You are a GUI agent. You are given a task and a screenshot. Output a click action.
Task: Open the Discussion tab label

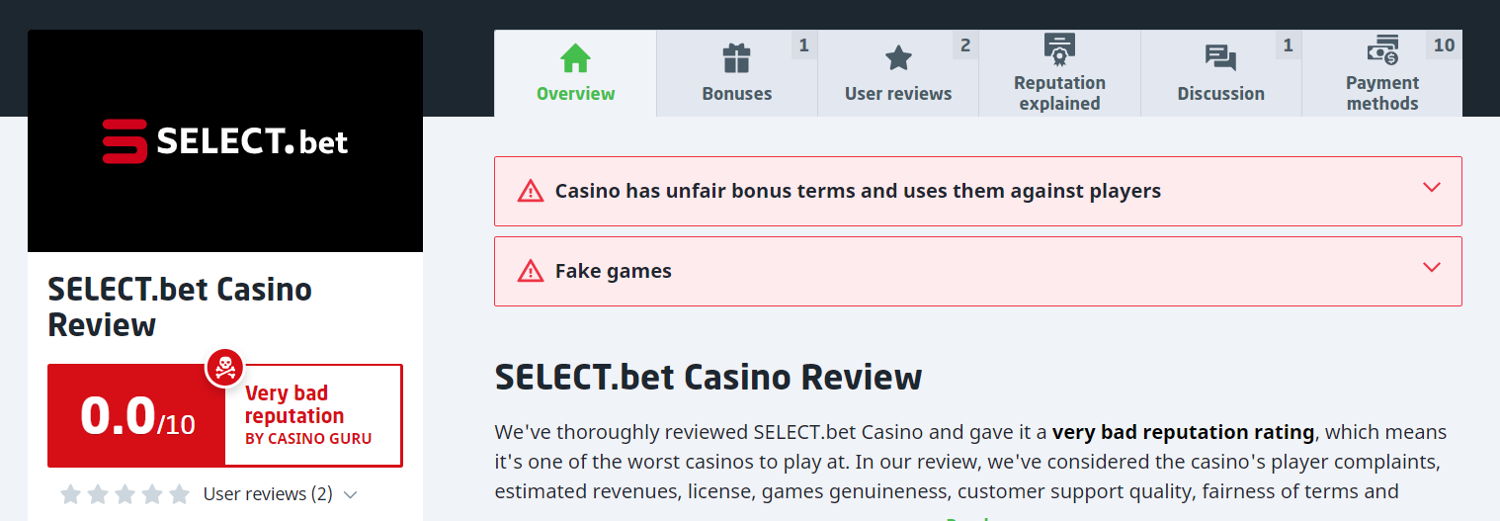coord(1221,94)
